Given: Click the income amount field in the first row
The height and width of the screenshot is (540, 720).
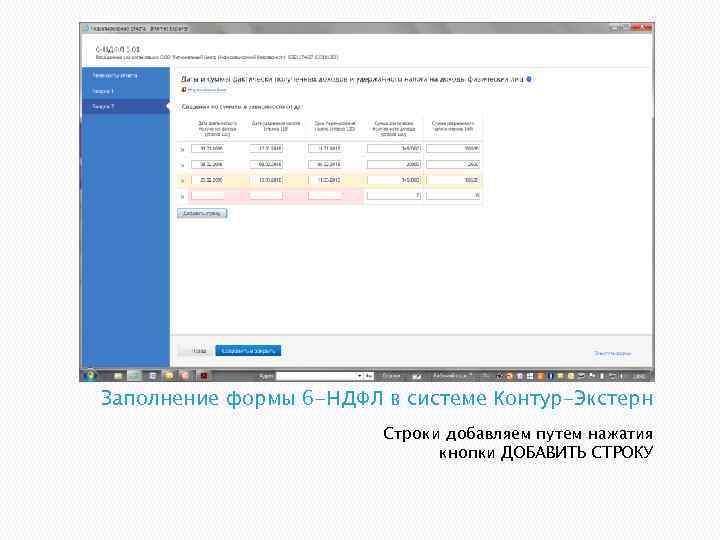Looking at the screenshot, I should [394, 148].
